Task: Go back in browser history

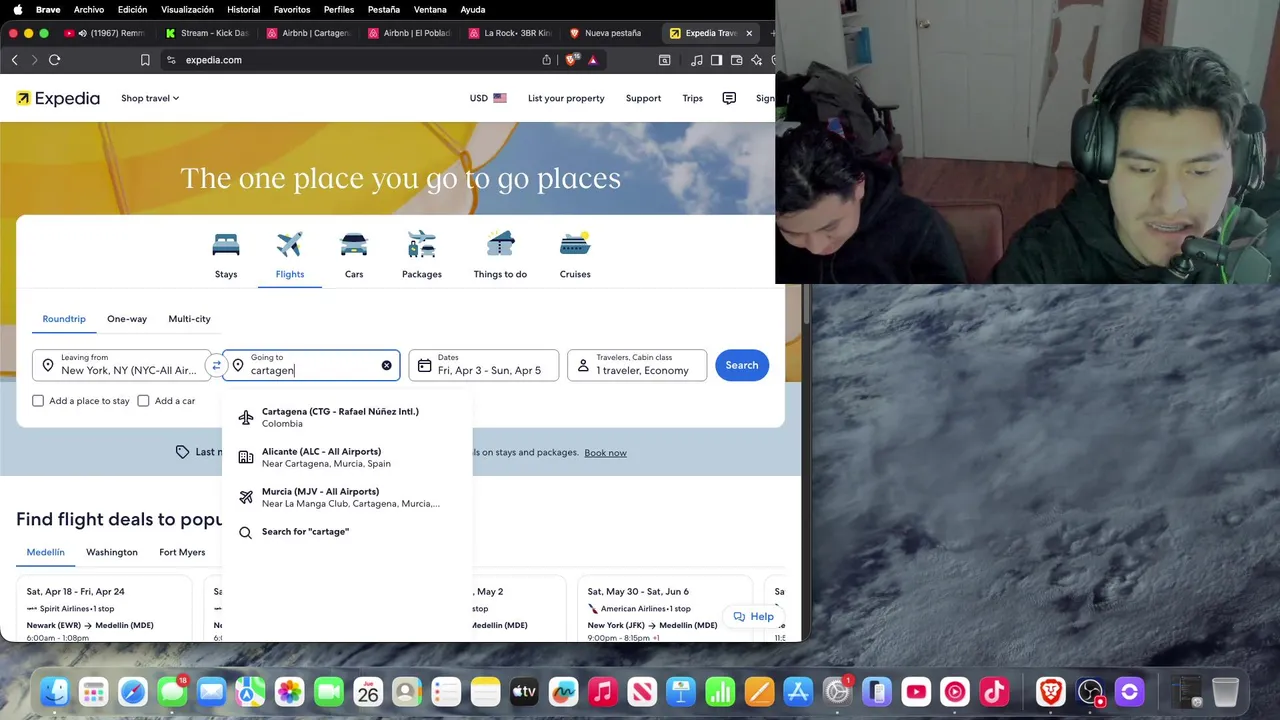Action: [x=15, y=60]
